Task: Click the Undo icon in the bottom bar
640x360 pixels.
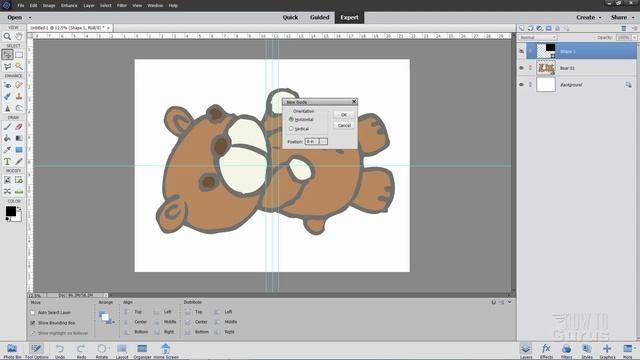Action: tap(60, 350)
